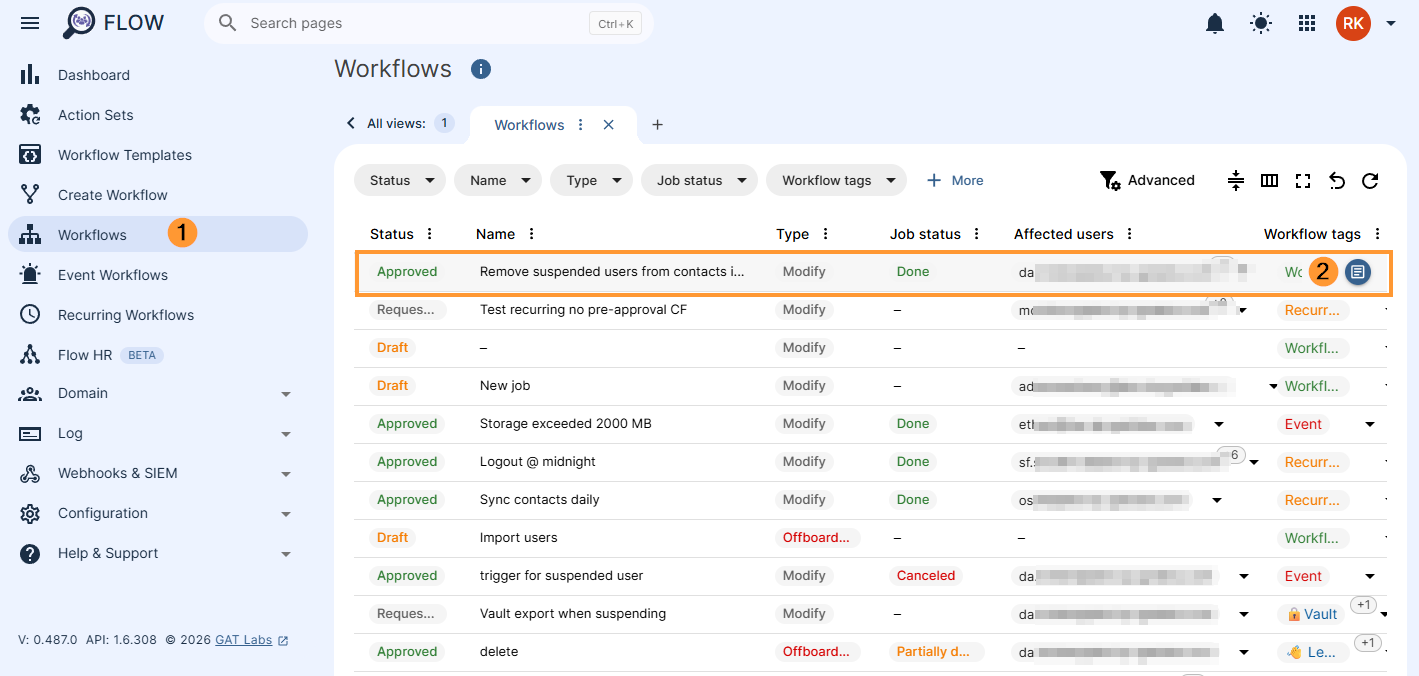This screenshot has height=676, width=1419.
Task: Go back to All views
Action: (398, 123)
